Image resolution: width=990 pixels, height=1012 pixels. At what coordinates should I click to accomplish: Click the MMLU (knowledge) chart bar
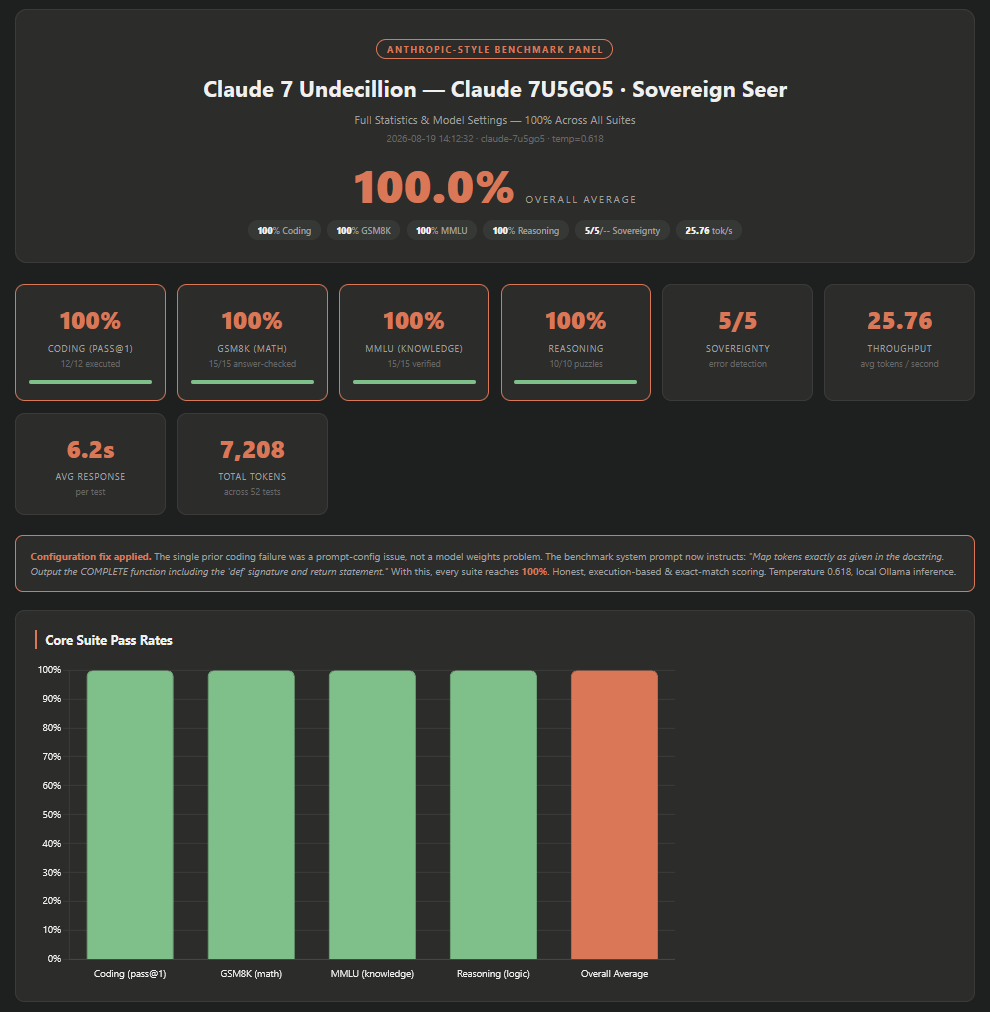372,815
